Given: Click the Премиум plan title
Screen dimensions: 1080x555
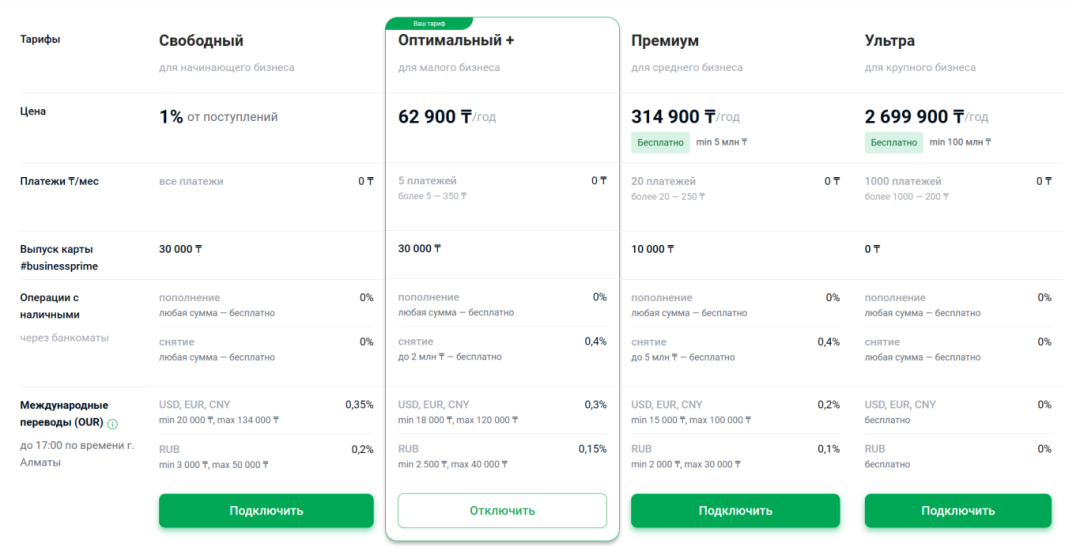Looking at the screenshot, I should click(x=665, y=41).
